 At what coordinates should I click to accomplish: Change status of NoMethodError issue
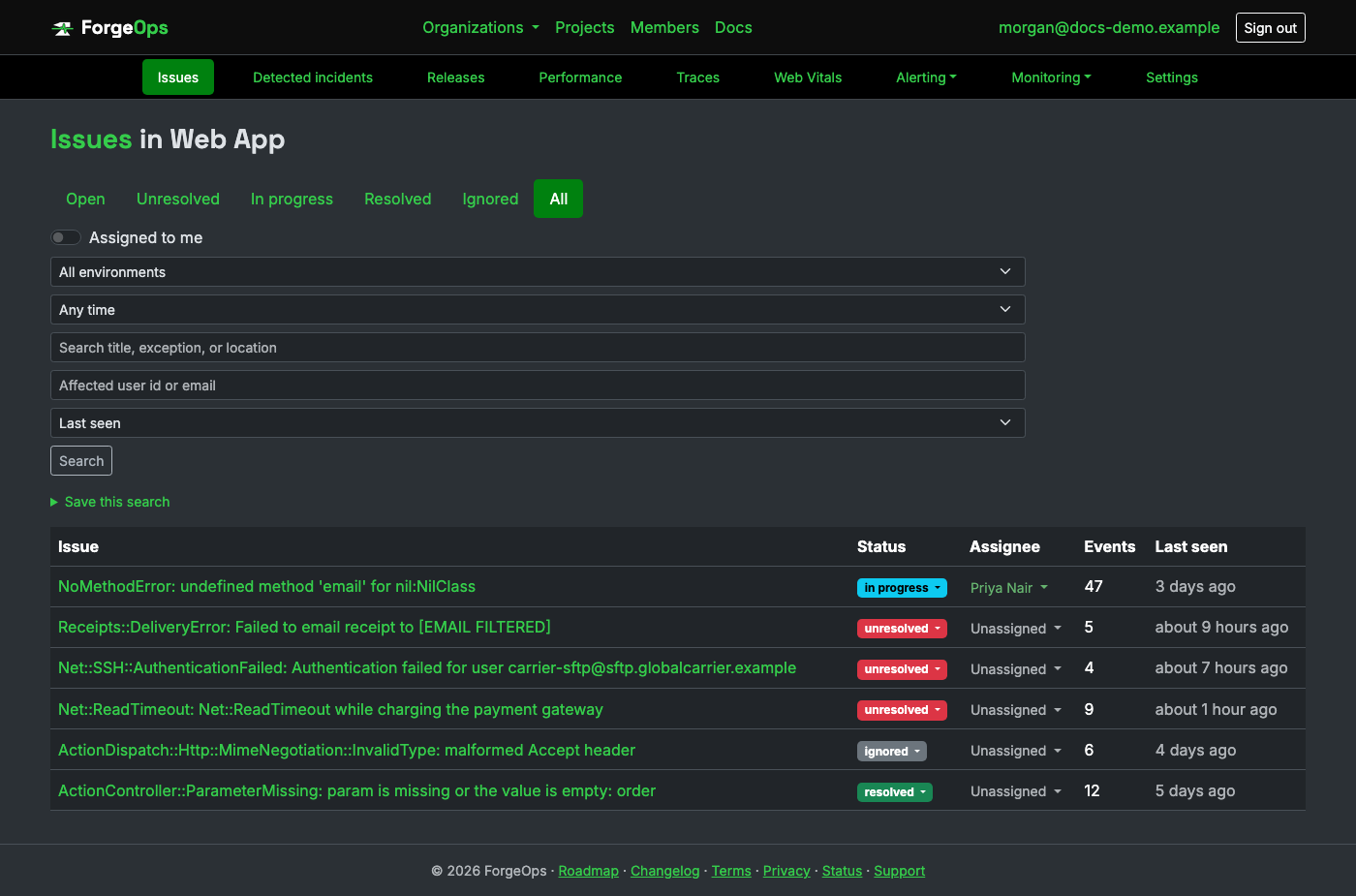[x=903, y=588]
